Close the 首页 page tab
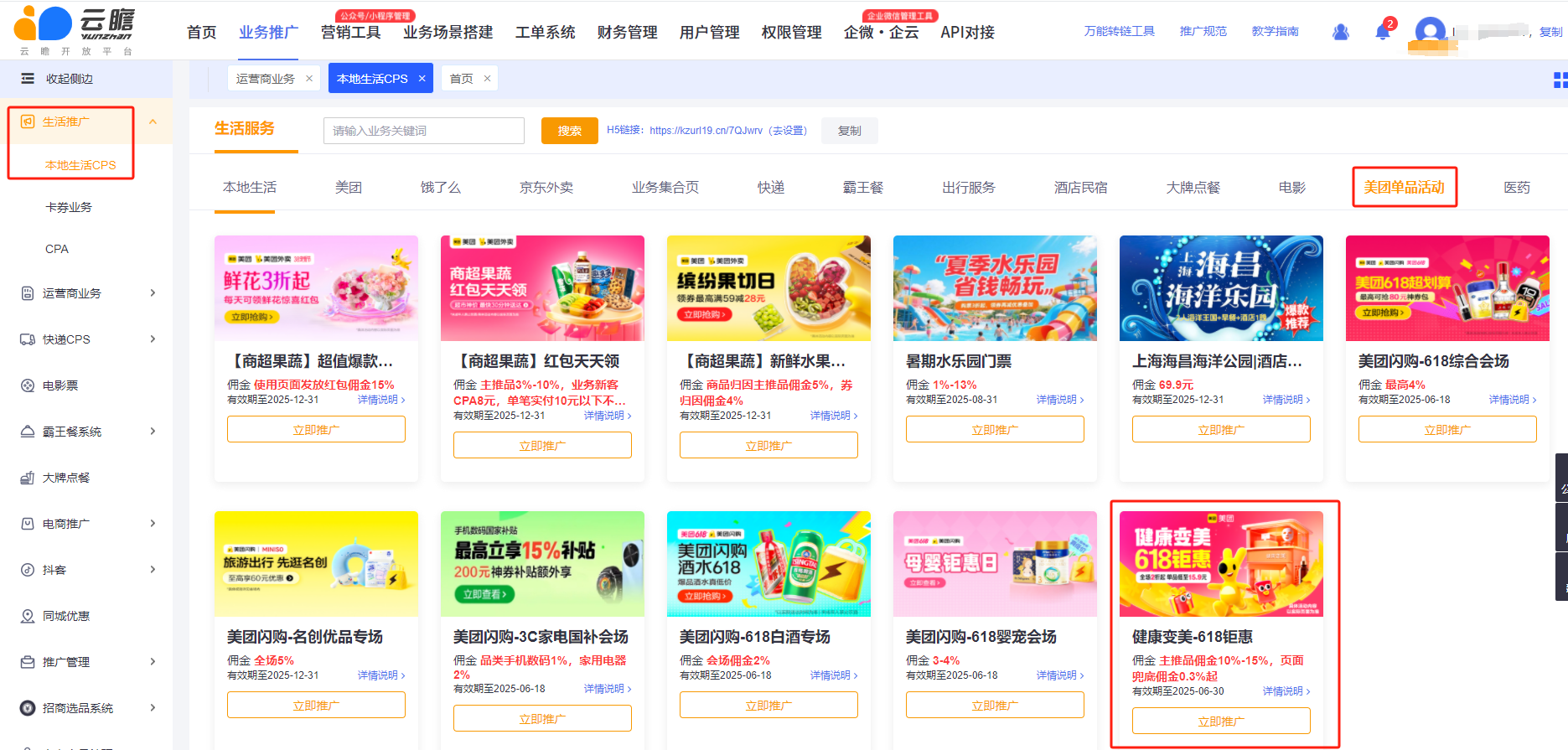1568x750 pixels. point(487,78)
